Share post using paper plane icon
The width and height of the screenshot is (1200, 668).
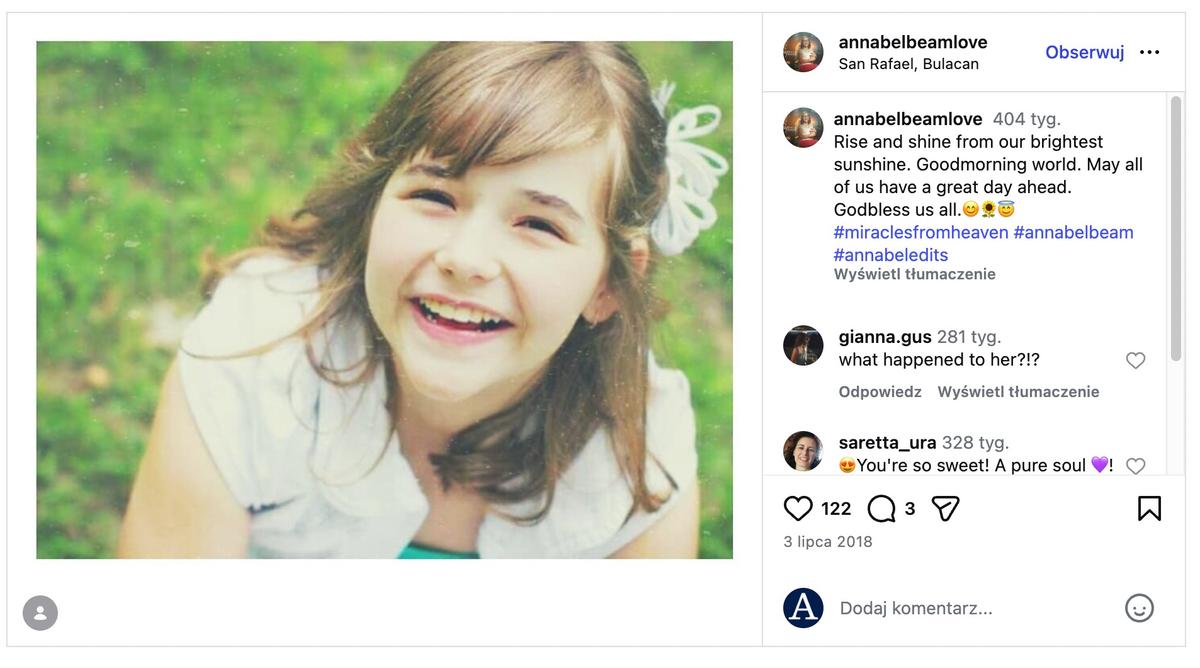coord(945,509)
